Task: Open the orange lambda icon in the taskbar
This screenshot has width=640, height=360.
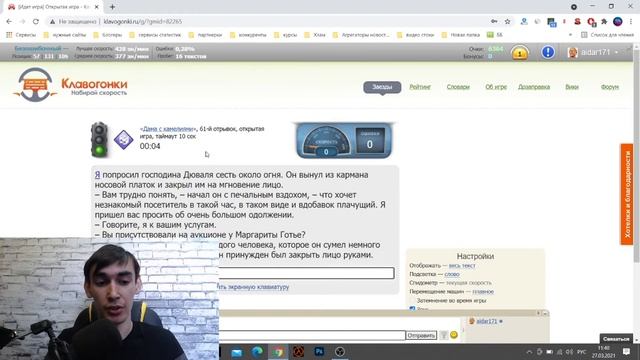Action: (x=298, y=352)
